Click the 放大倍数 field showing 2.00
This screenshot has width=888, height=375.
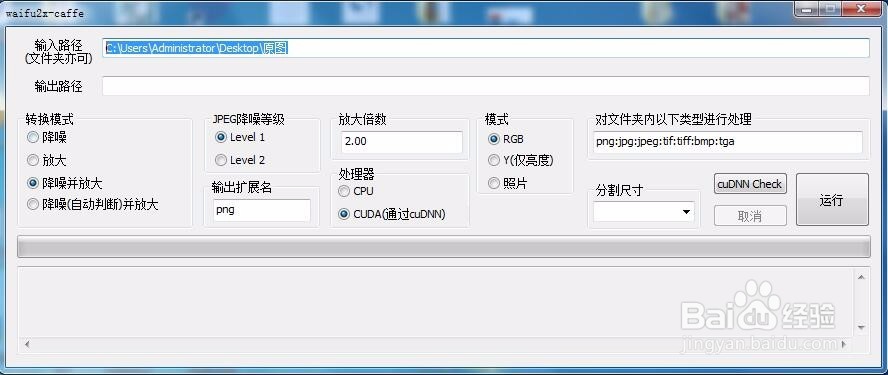click(402, 142)
